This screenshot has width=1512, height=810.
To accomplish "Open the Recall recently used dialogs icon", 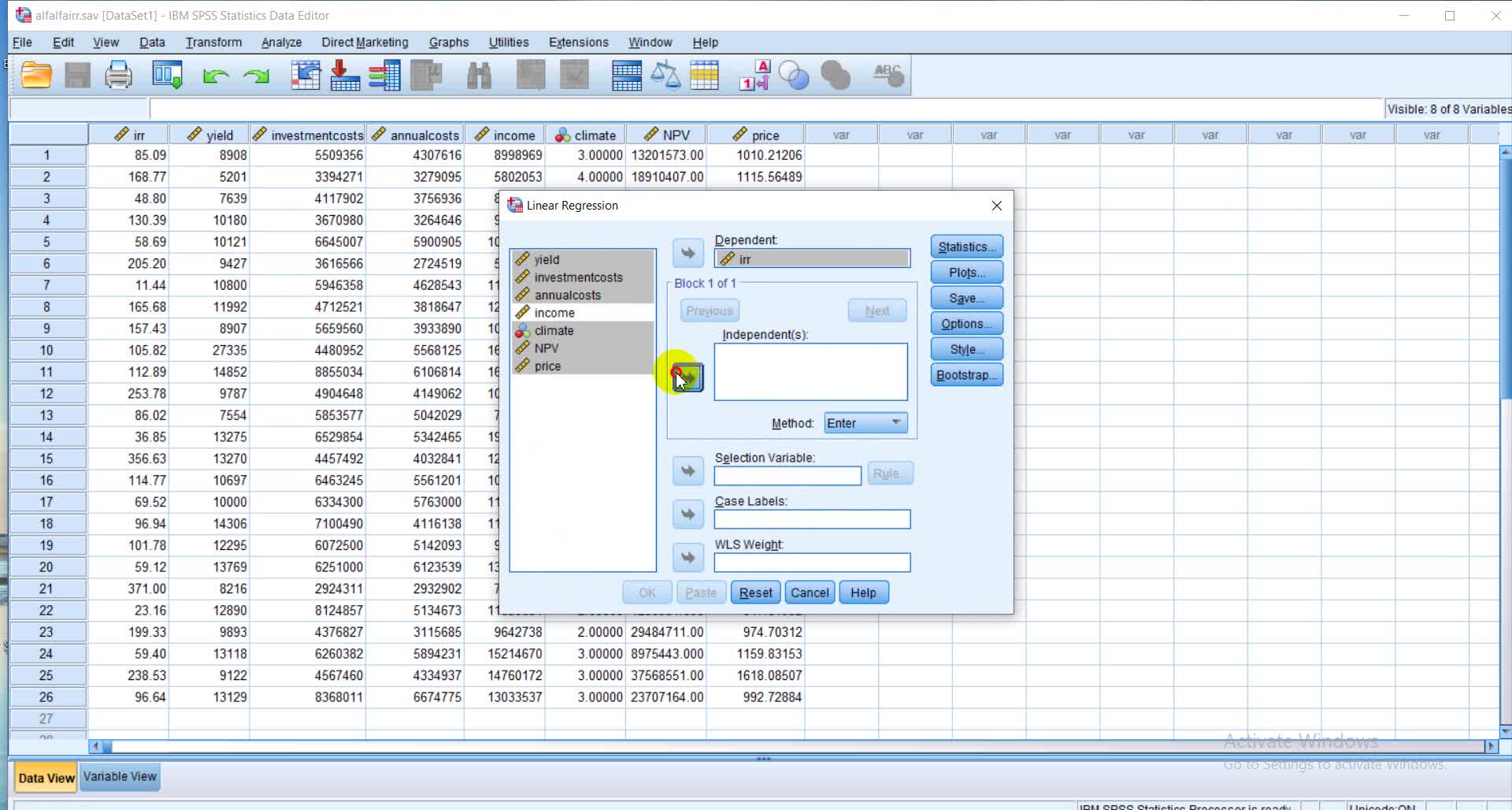I will pos(167,76).
